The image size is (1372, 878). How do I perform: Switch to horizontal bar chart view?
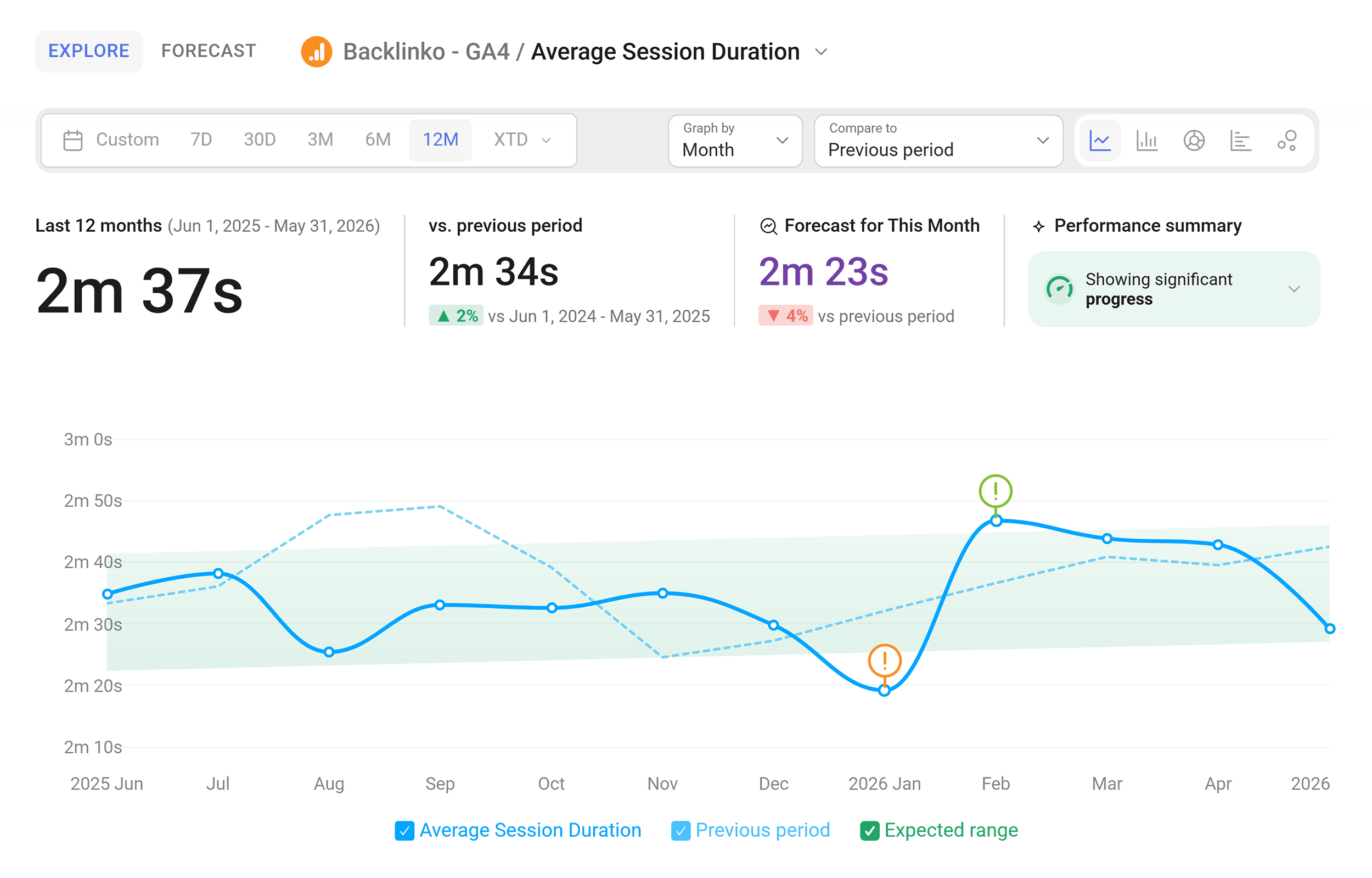pyautogui.click(x=1240, y=140)
